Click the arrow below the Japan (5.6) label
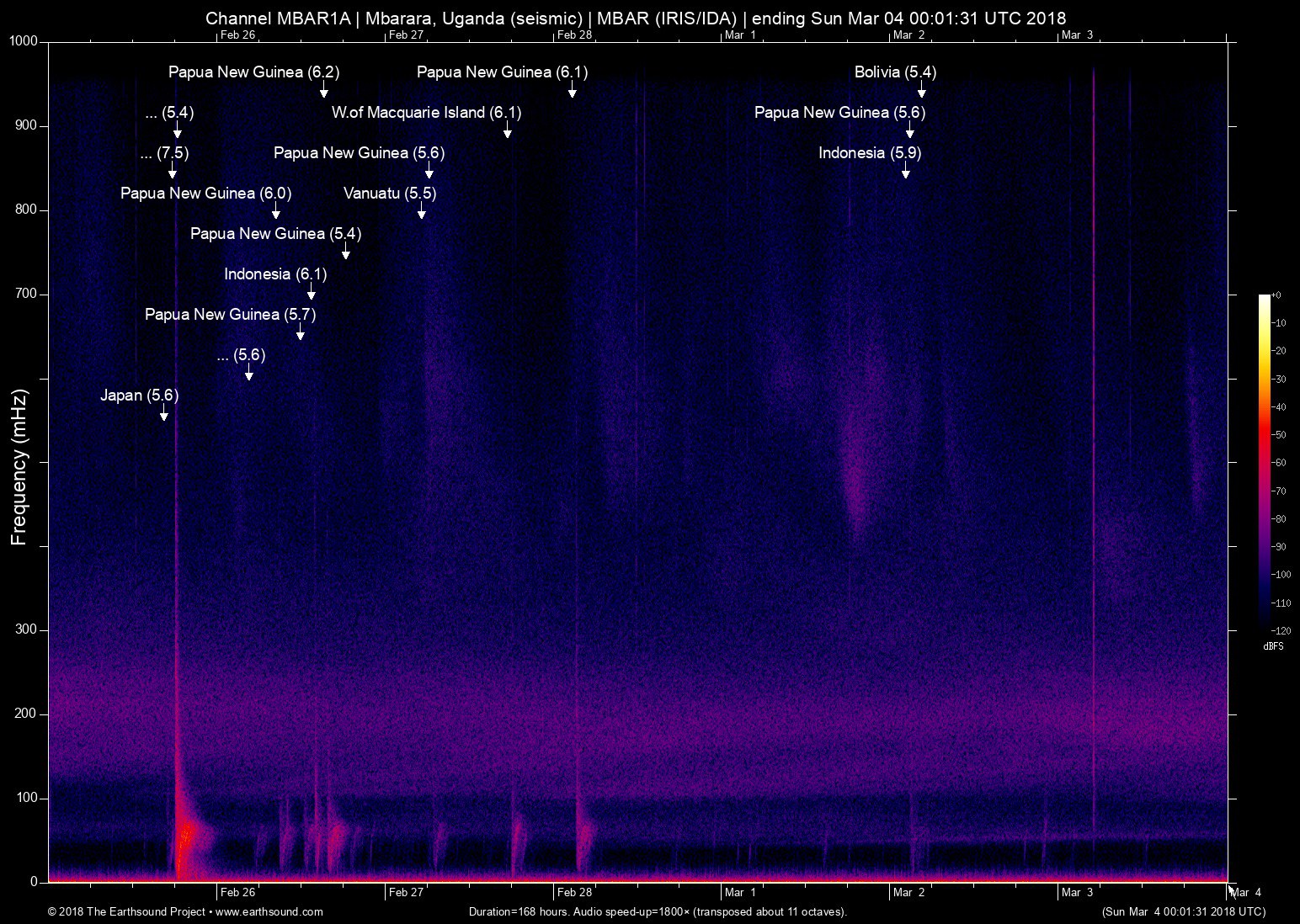1300x924 pixels. point(164,413)
